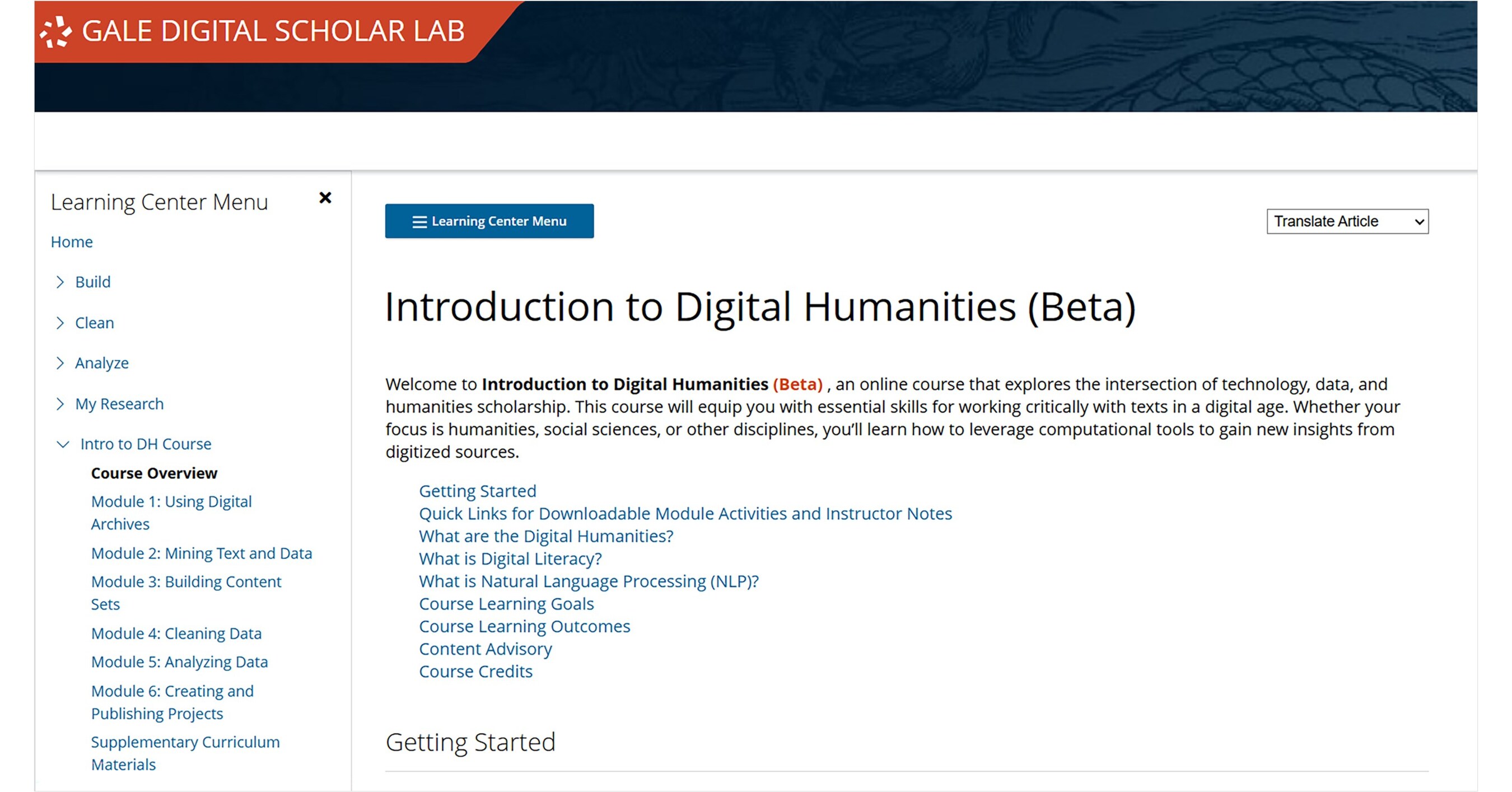Viewport: 1512px width, 792px height.
Task: Select Course Overview in the sidebar
Action: coord(155,473)
